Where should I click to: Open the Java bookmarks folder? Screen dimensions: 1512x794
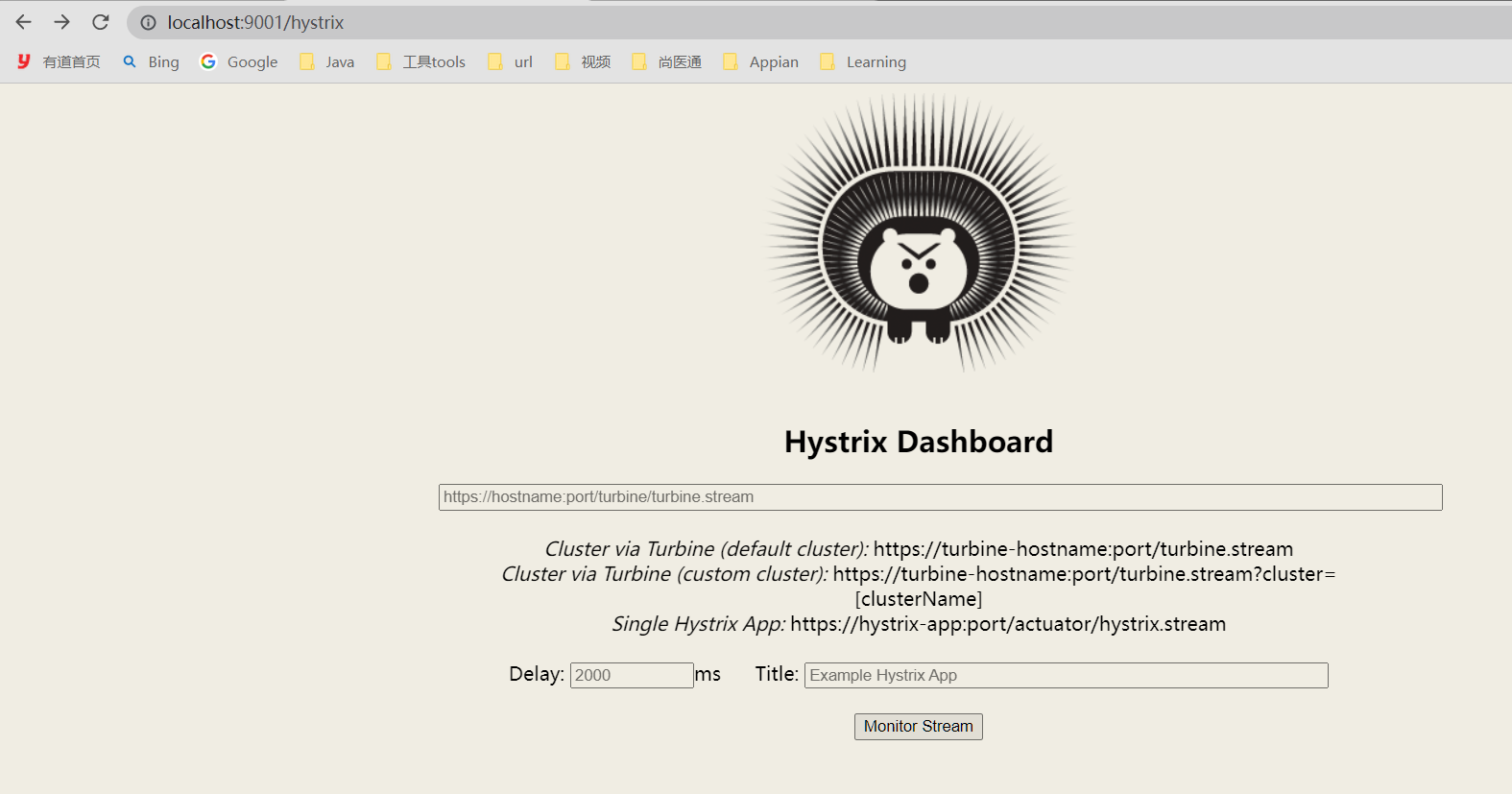point(327,61)
